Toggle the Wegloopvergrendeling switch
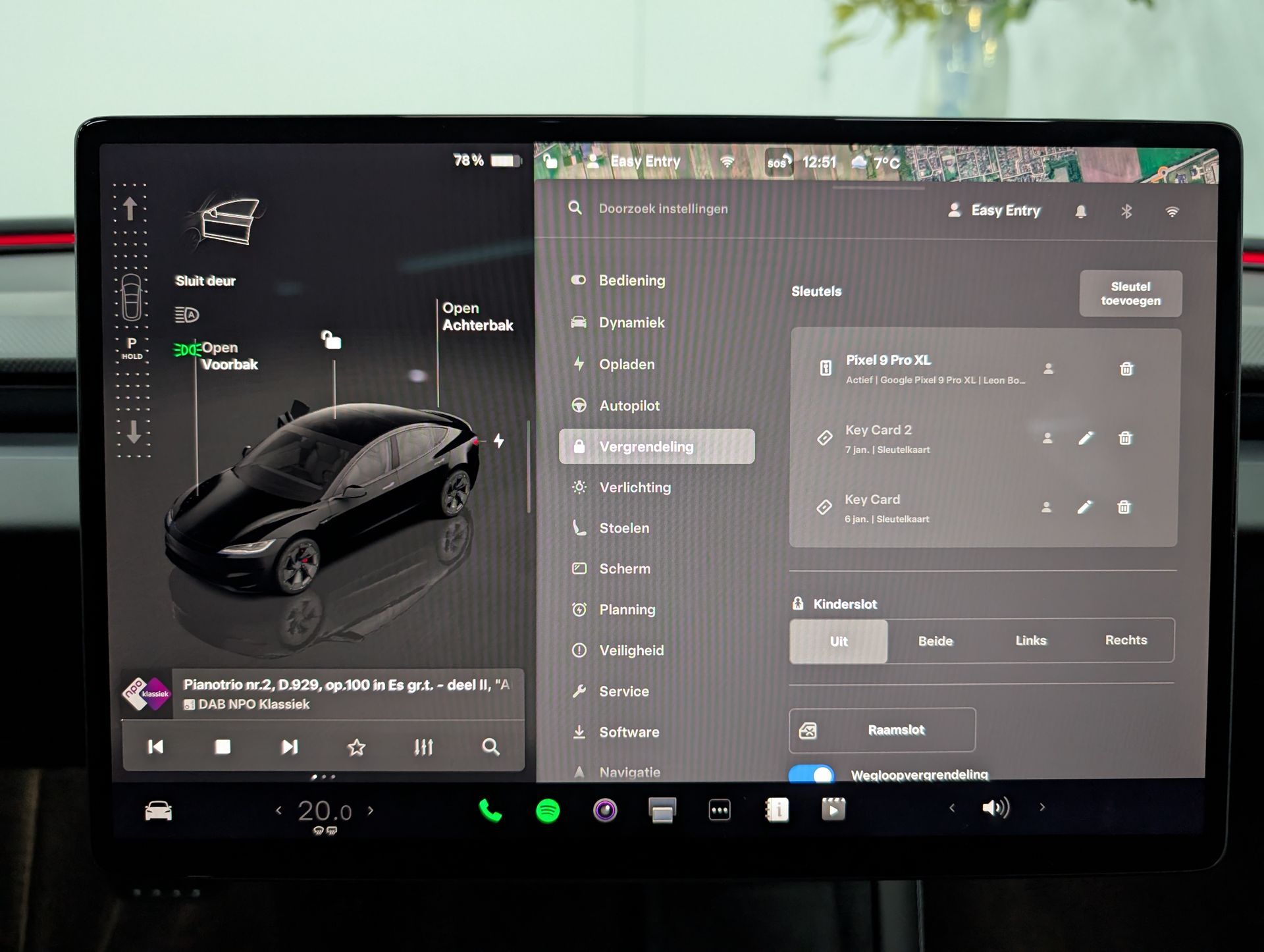Viewport: 1264px width, 952px height. pos(811,774)
